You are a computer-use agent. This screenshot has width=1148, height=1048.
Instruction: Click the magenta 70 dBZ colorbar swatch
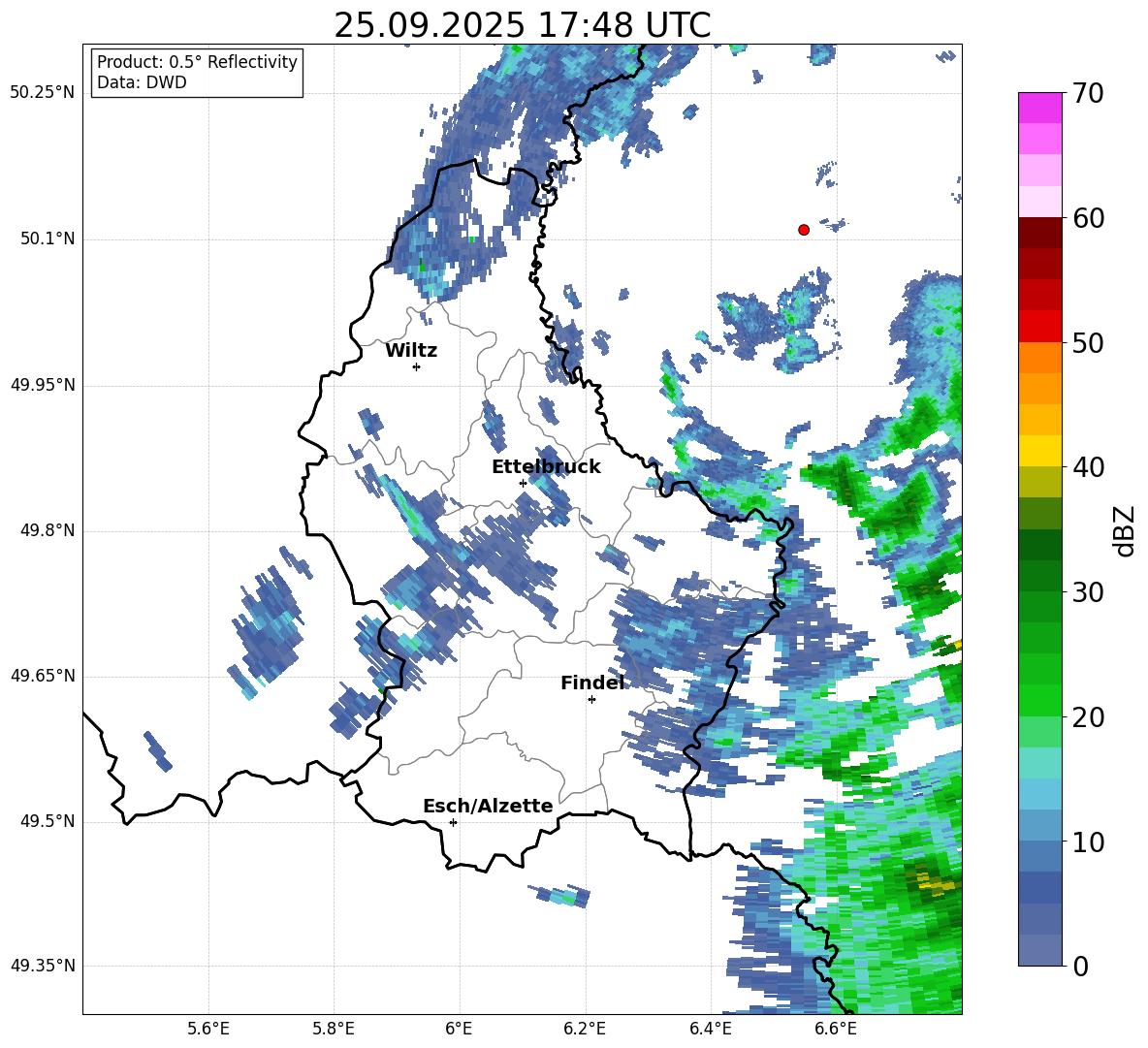pos(1040,109)
